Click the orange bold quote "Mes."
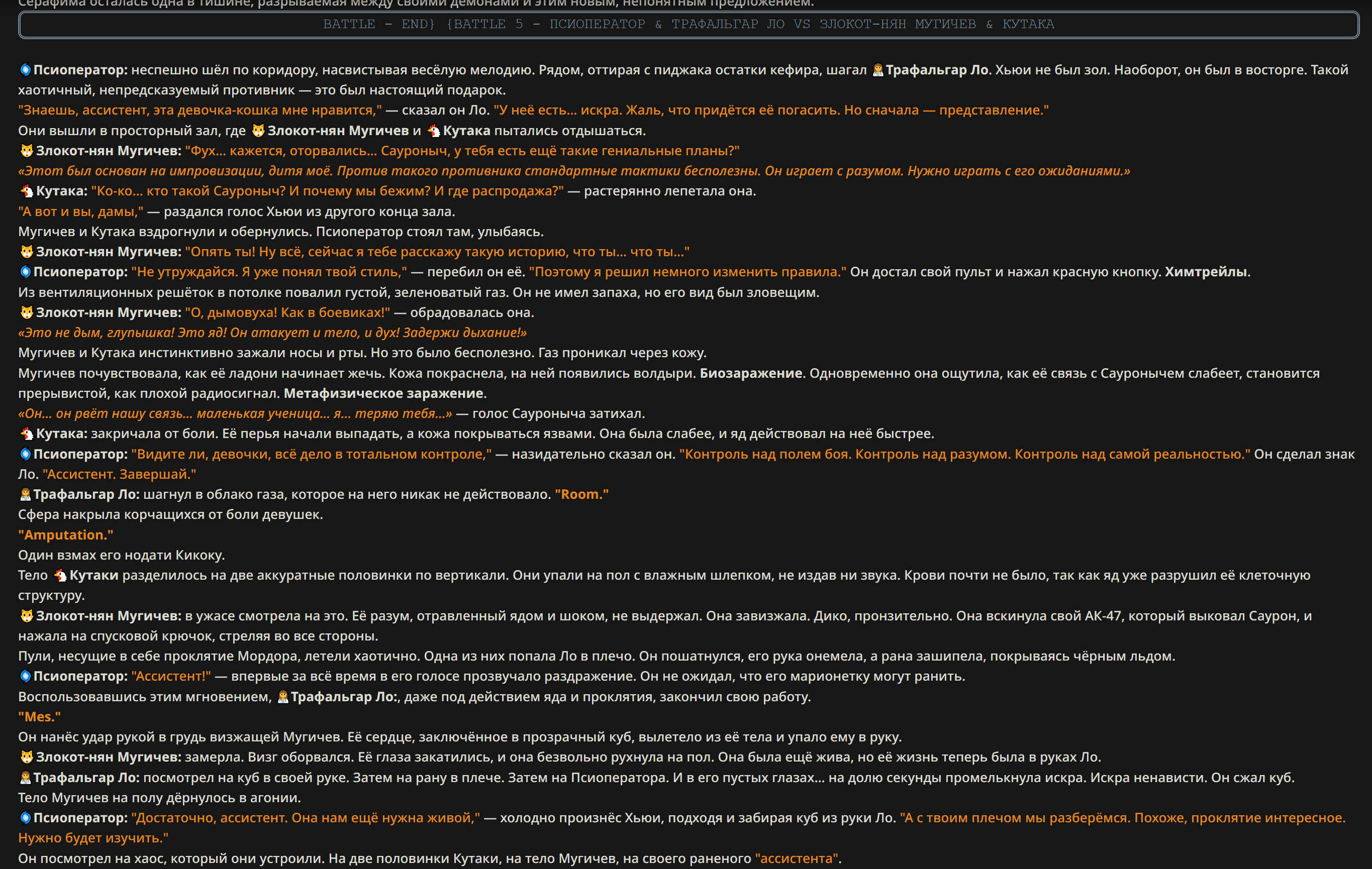1372x869 pixels. point(39,717)
